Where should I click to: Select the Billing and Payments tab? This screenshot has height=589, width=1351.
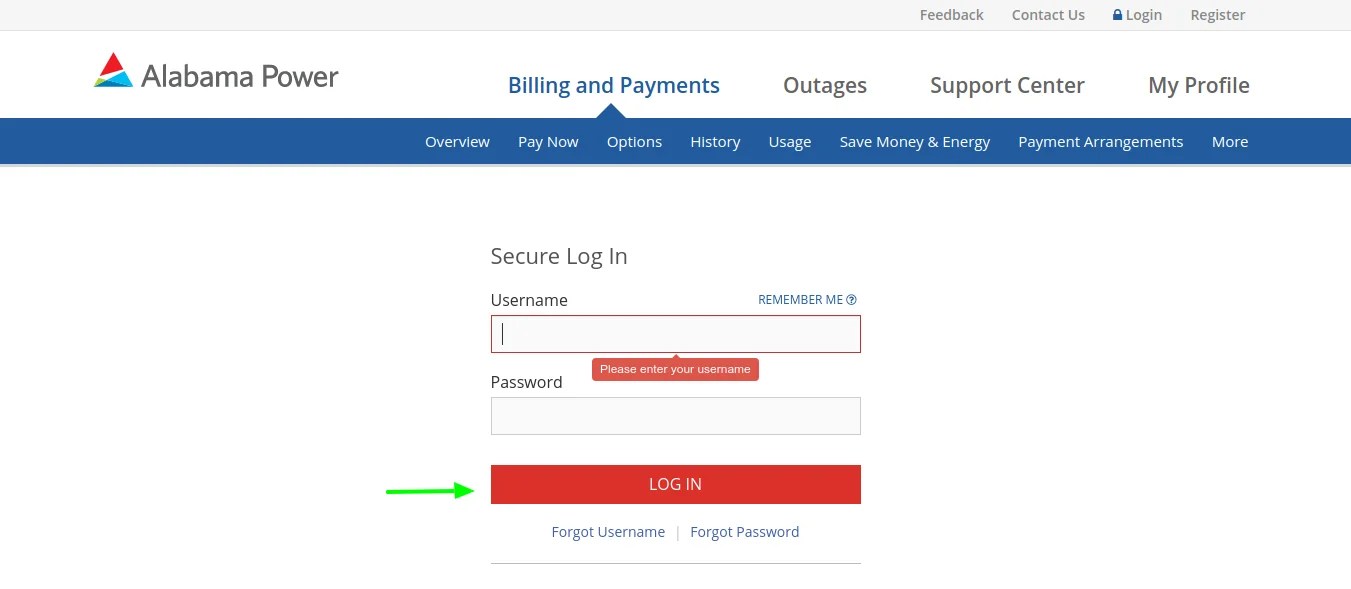tap(613, 85)
